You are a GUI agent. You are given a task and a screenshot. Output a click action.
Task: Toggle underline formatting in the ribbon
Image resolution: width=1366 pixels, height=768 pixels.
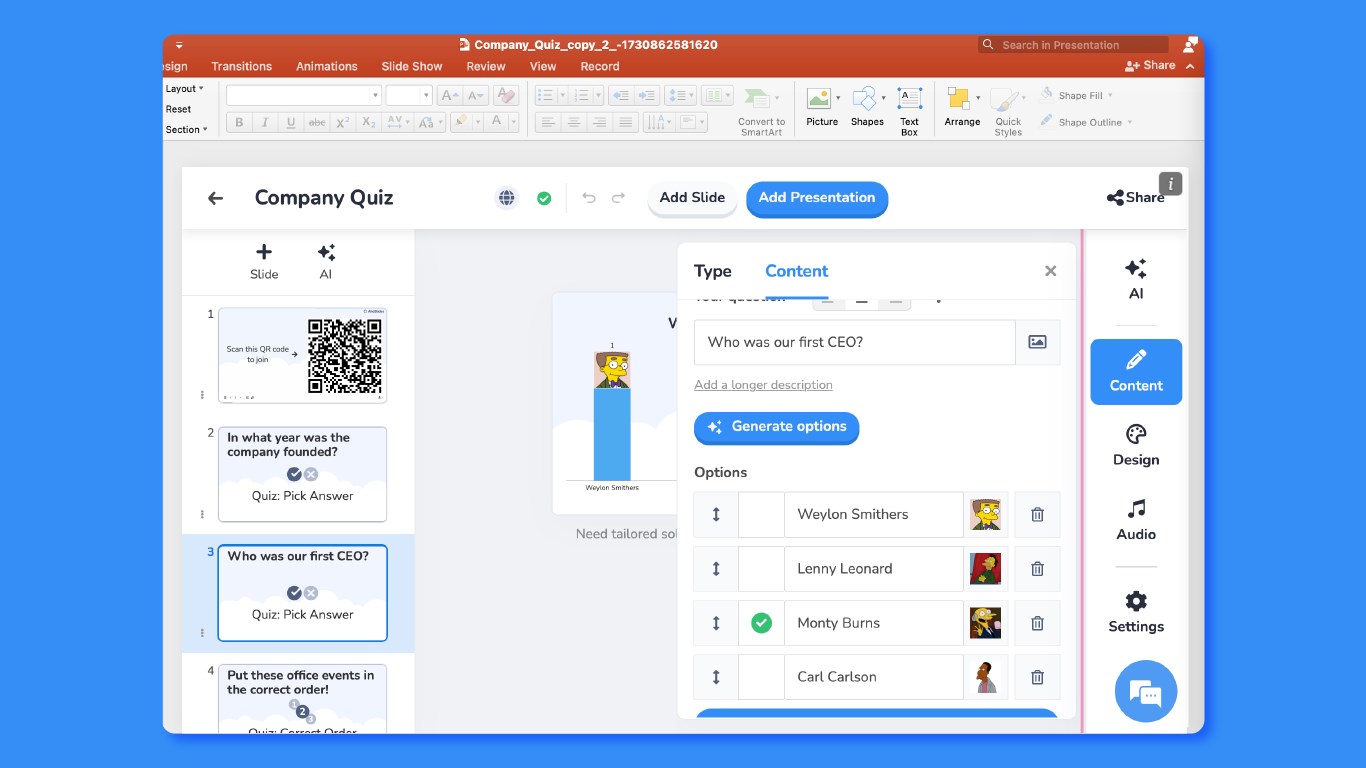291,122
